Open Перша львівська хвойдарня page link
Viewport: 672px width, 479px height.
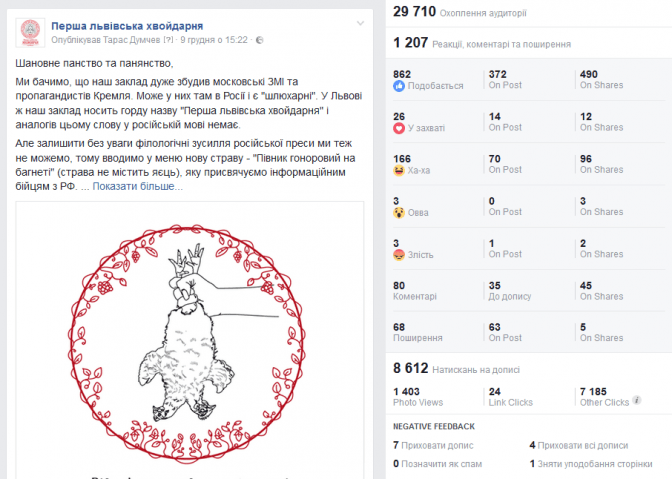point(127,26)
